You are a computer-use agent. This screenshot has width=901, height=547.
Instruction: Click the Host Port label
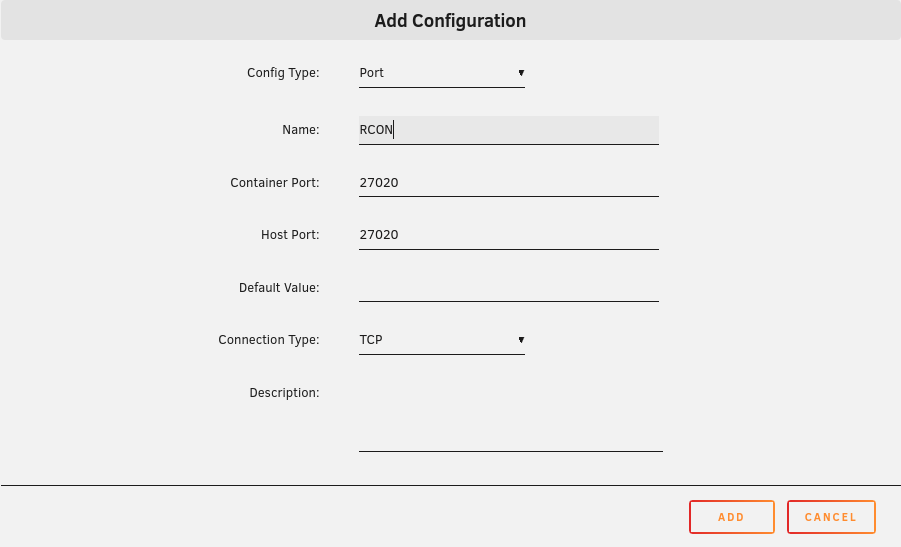[290, 235]
